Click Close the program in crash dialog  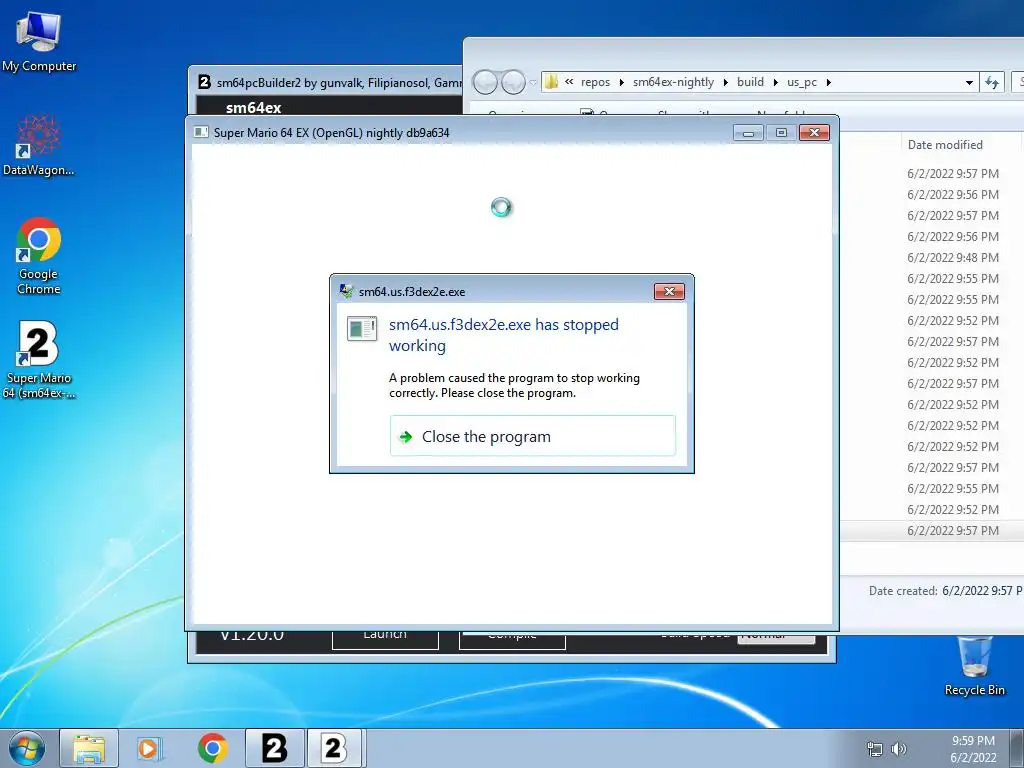click(x=532, y=436)
